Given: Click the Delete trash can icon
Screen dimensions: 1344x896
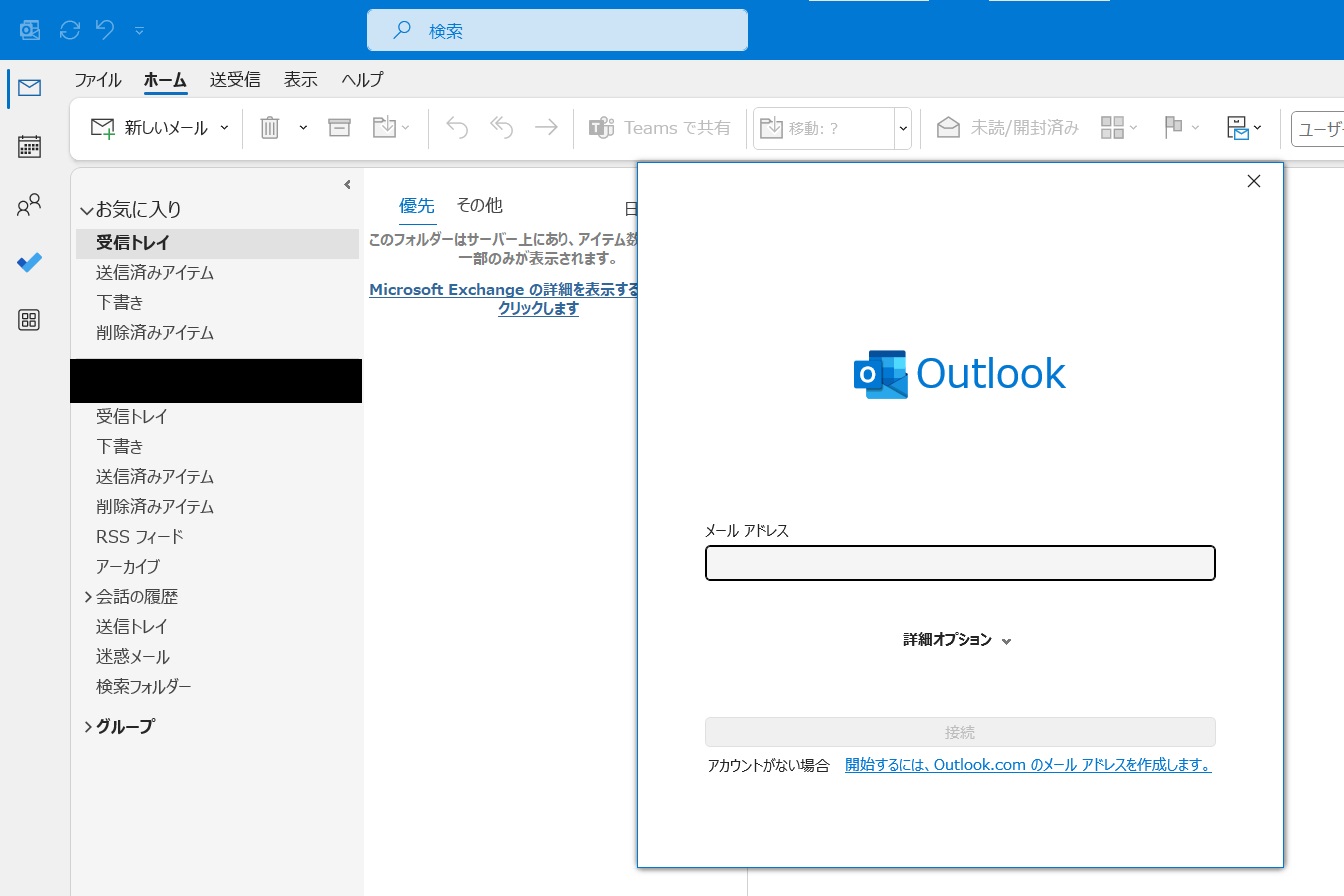Looking at the screenshot, I should tap(269, 128).
